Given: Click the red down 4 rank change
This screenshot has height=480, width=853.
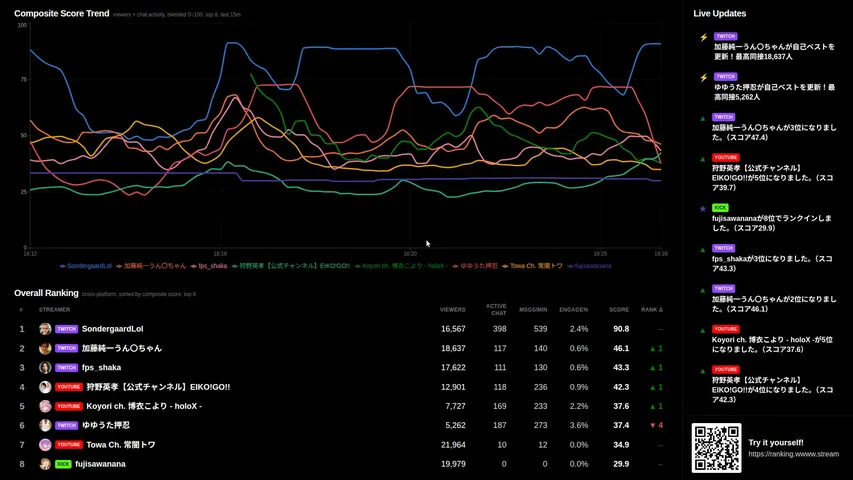Looking at the screenshot, I should 657,425.
